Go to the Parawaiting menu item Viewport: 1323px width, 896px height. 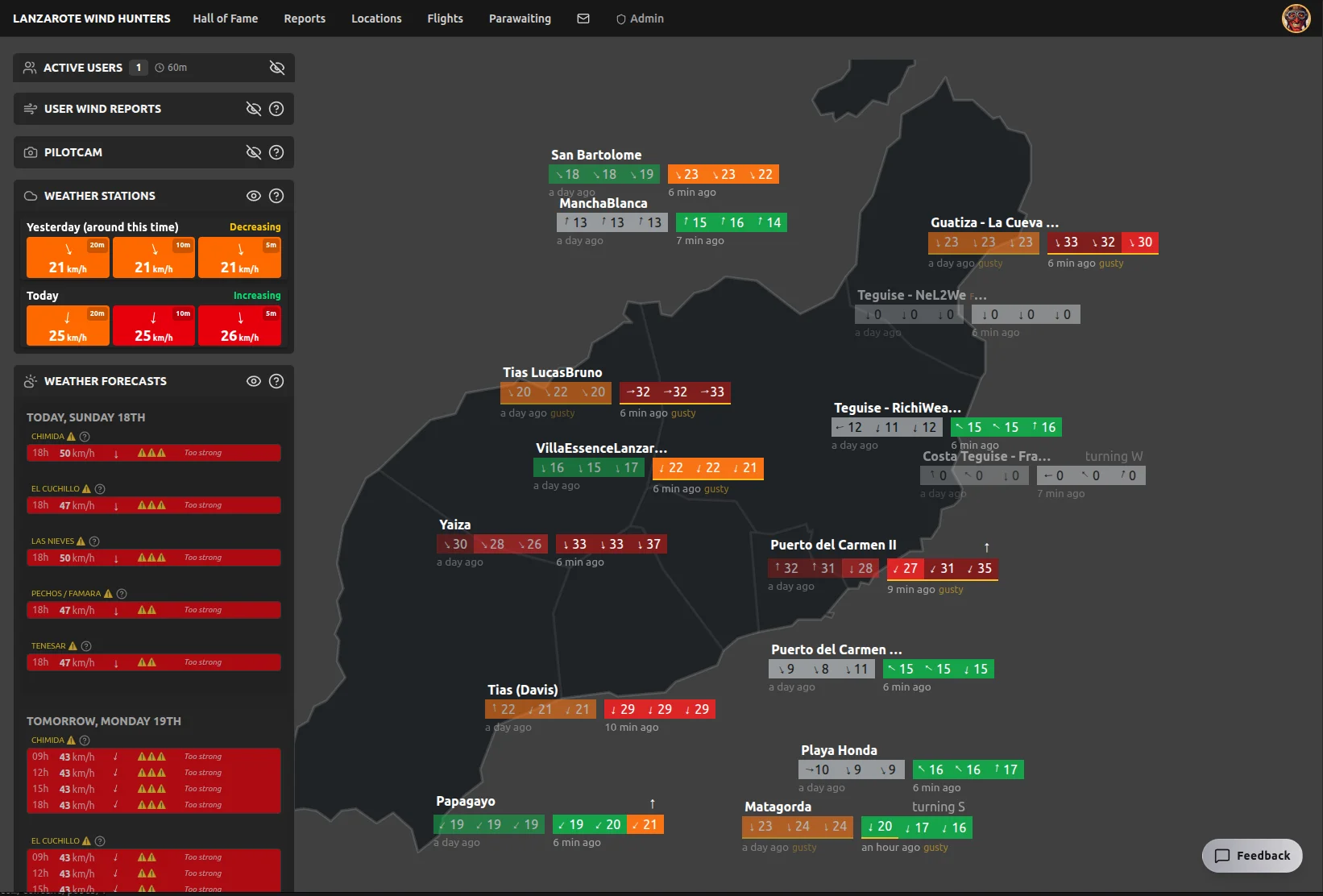(520, 19)
